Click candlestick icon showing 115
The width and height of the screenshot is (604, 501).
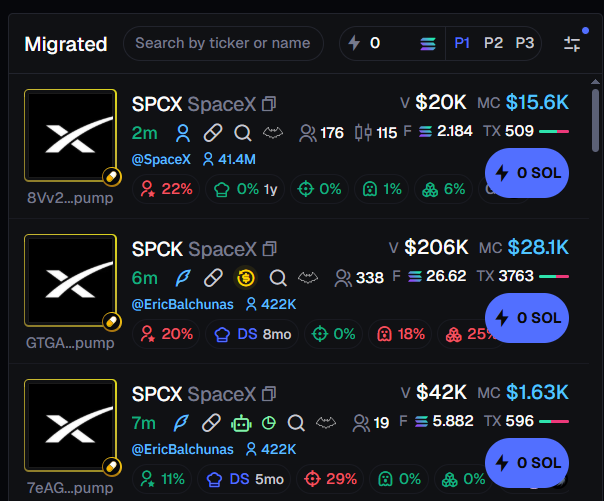pyautogui.click(x=363, y=133)
